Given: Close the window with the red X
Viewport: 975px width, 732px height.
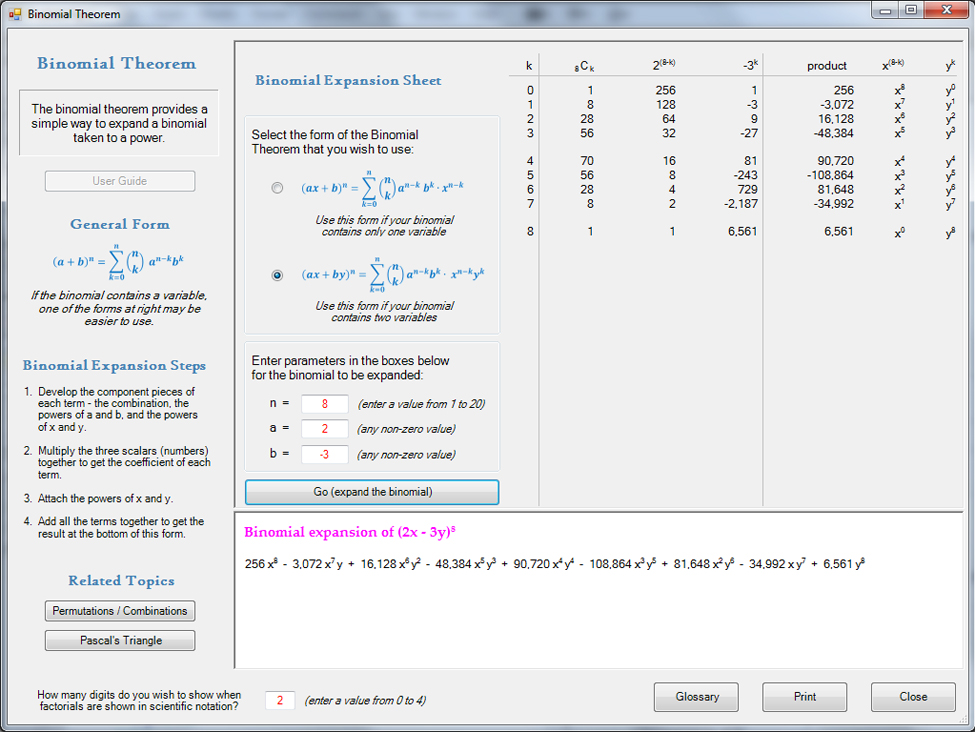Looking at the screenshot, I should pyautogui.click(x=945, y=10).
